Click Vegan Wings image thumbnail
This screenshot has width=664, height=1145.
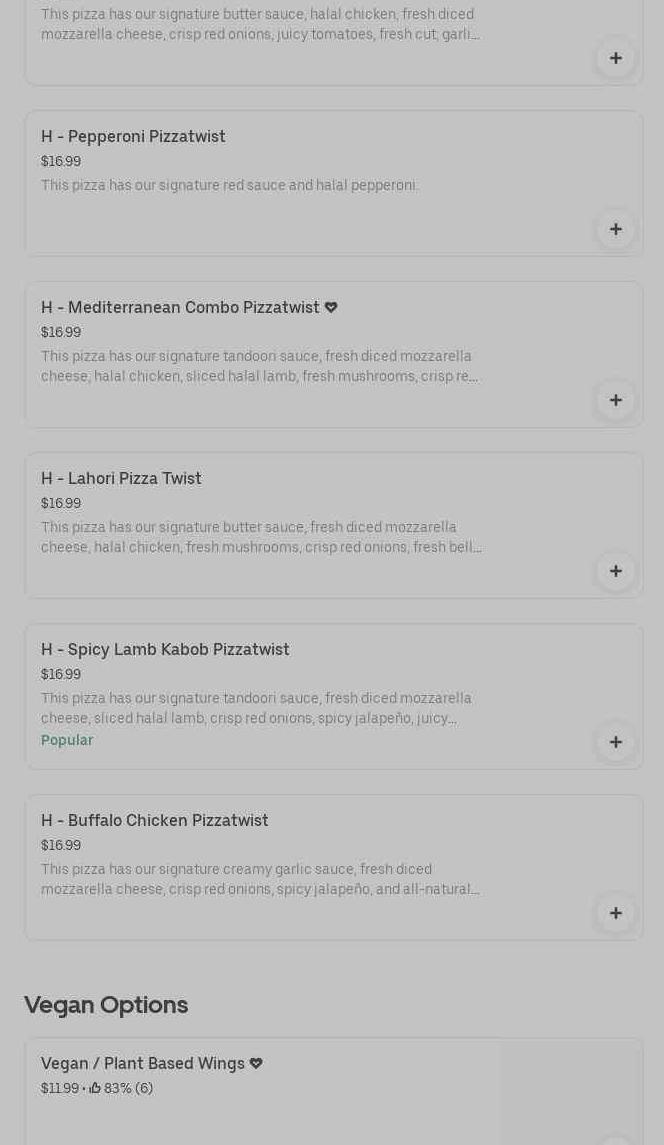(570, 1092)
